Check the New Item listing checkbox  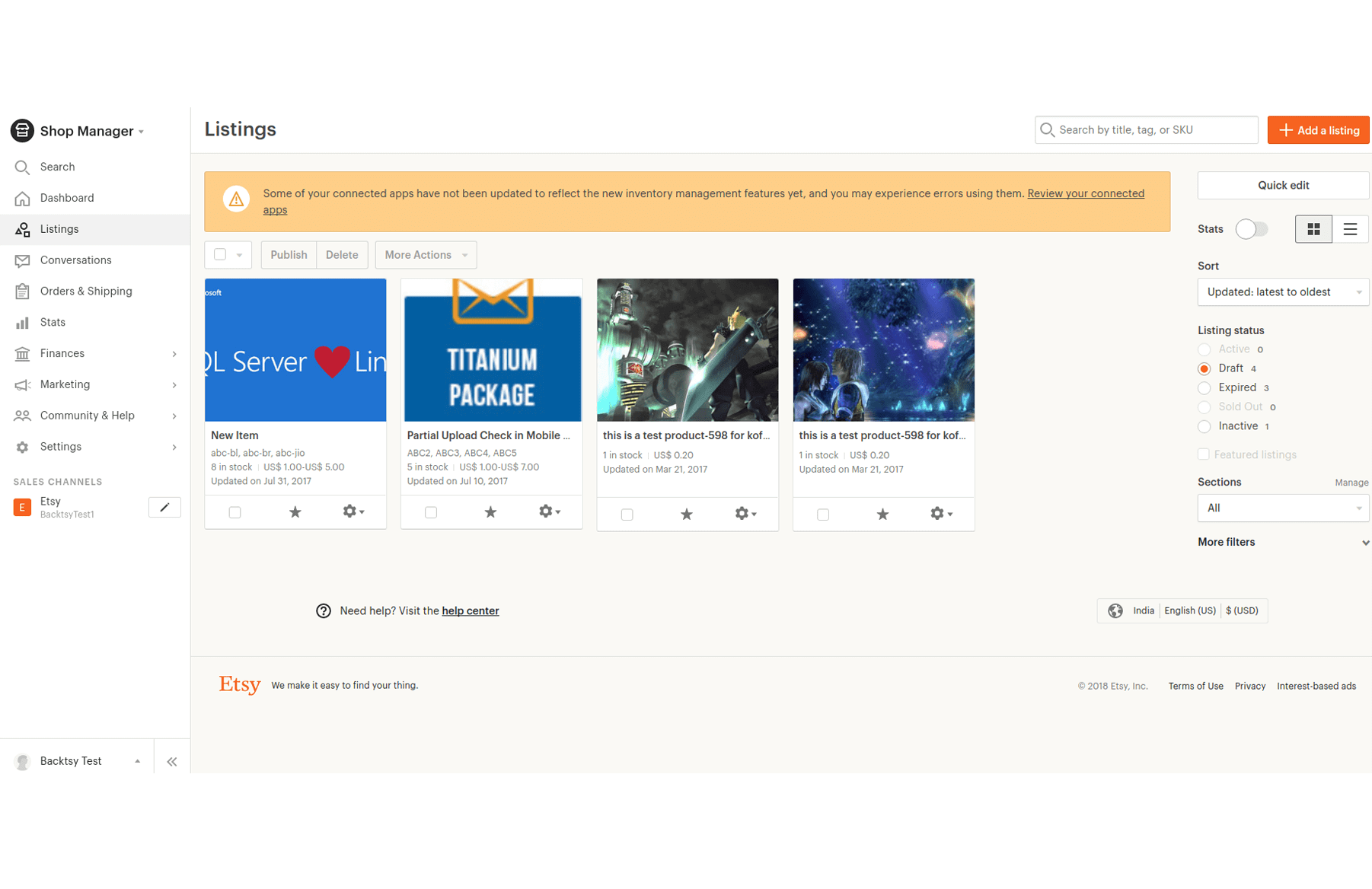click(235, 512)
